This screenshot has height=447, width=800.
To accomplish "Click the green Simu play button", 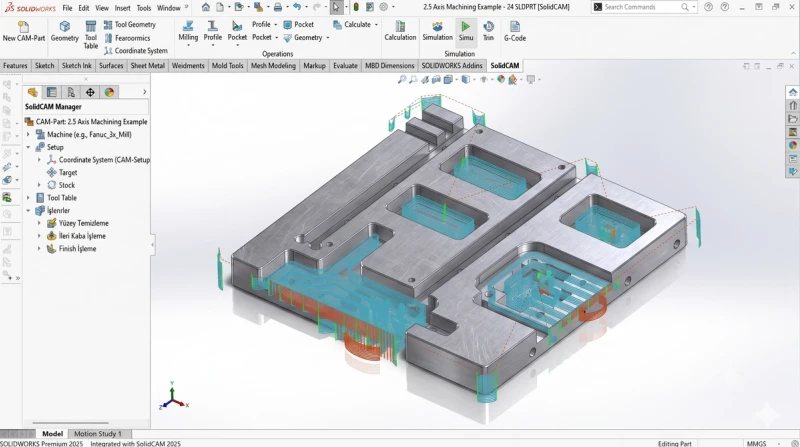I will (465, 31).
